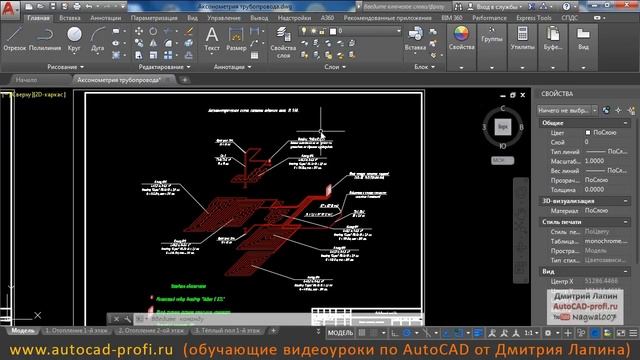640x360 pixels.
Task: Toggle lineweight display in status bar
Action: tap(478, 333)
